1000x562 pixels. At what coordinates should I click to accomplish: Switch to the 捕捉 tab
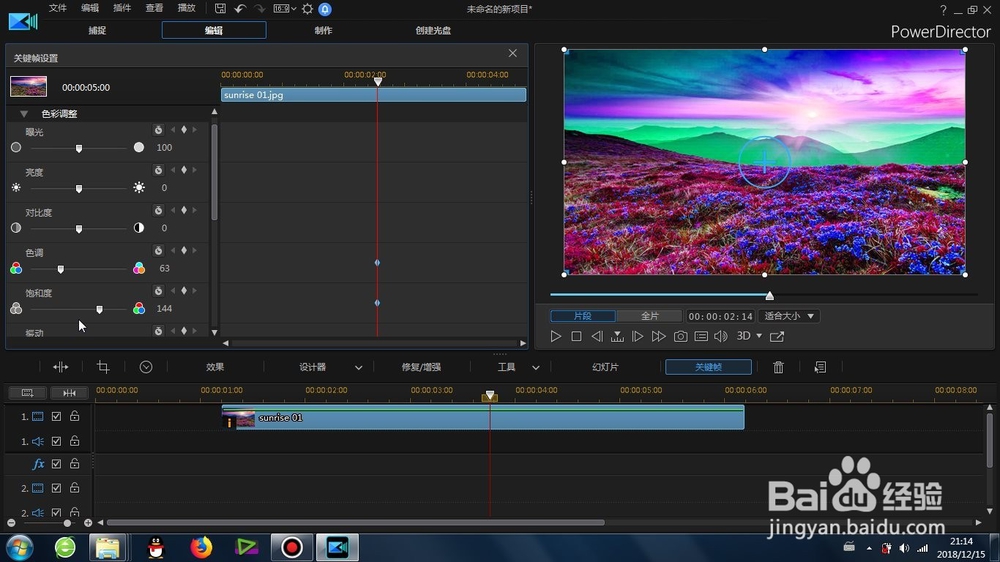97,30
